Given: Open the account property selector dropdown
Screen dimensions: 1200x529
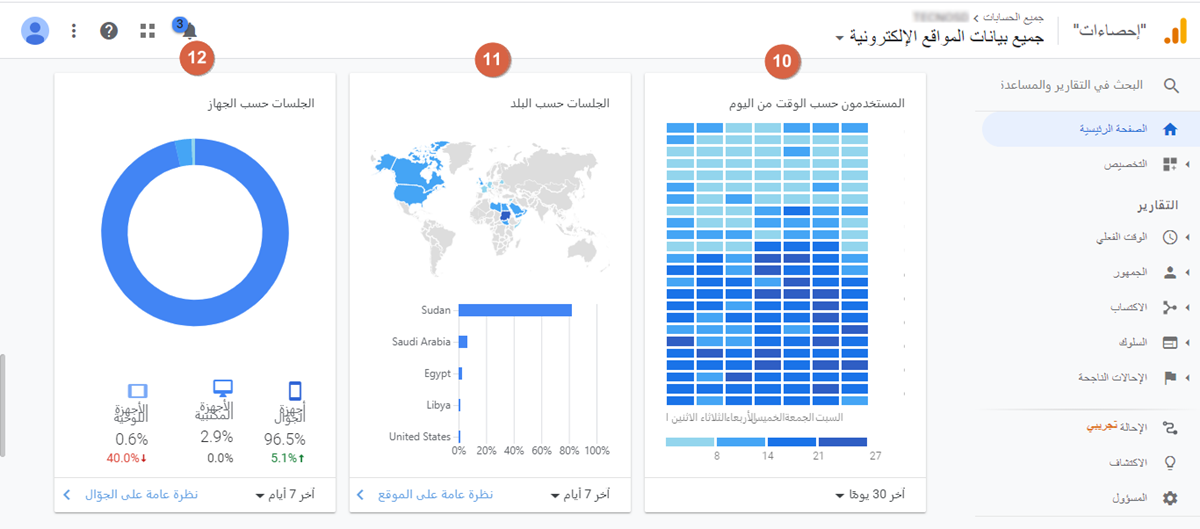Looking at the screenshot, I should pos(943,38).
